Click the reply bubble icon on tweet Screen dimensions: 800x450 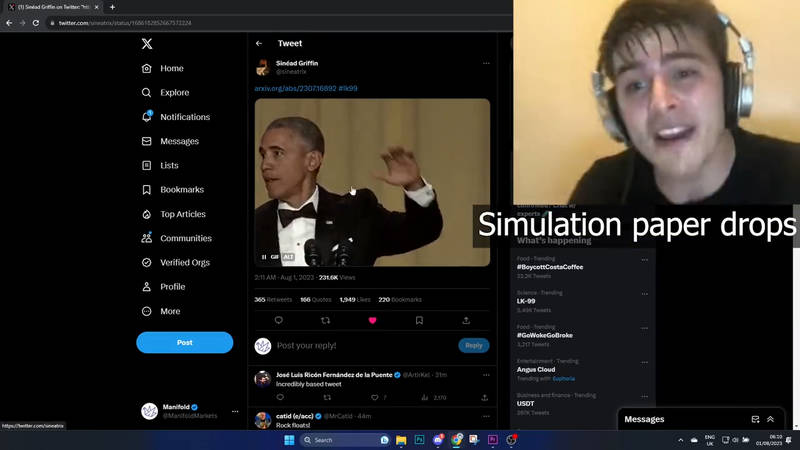[x=279, y=320]
